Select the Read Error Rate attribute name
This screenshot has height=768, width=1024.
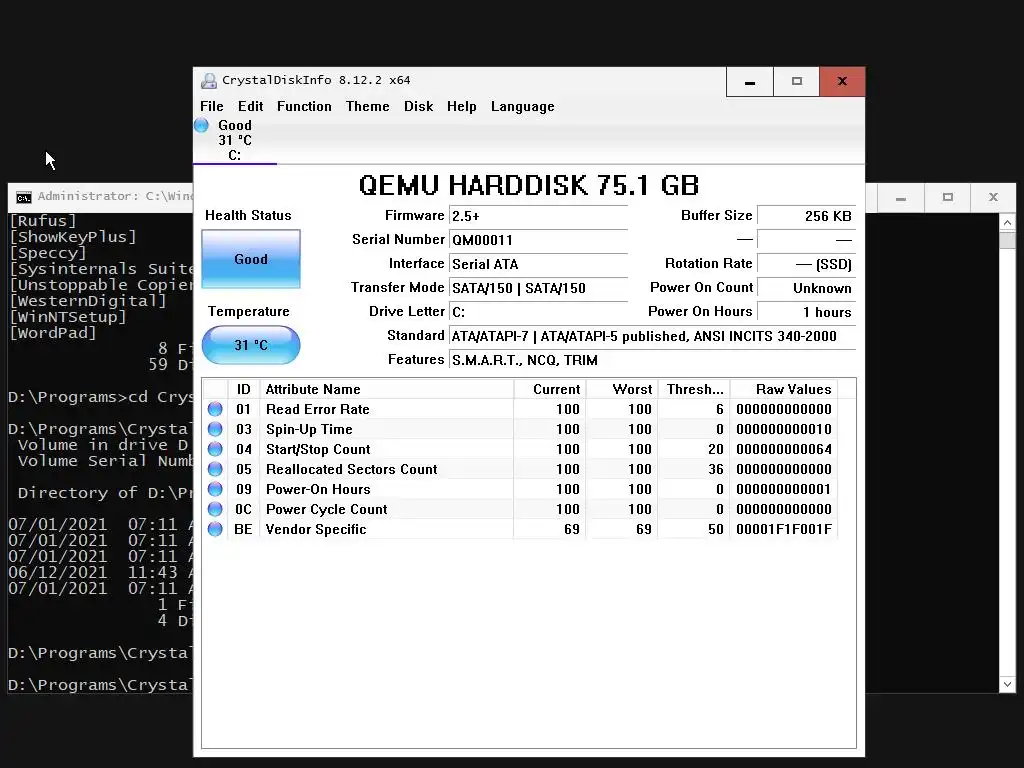point(317,409)
